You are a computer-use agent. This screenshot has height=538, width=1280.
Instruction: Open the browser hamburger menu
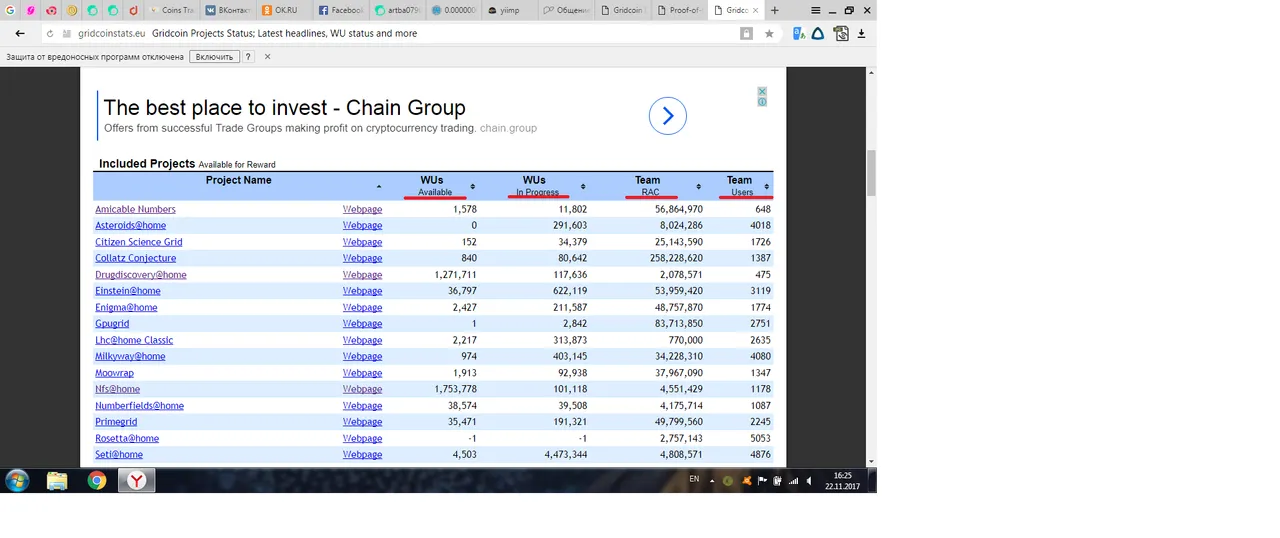coord(816,10)
